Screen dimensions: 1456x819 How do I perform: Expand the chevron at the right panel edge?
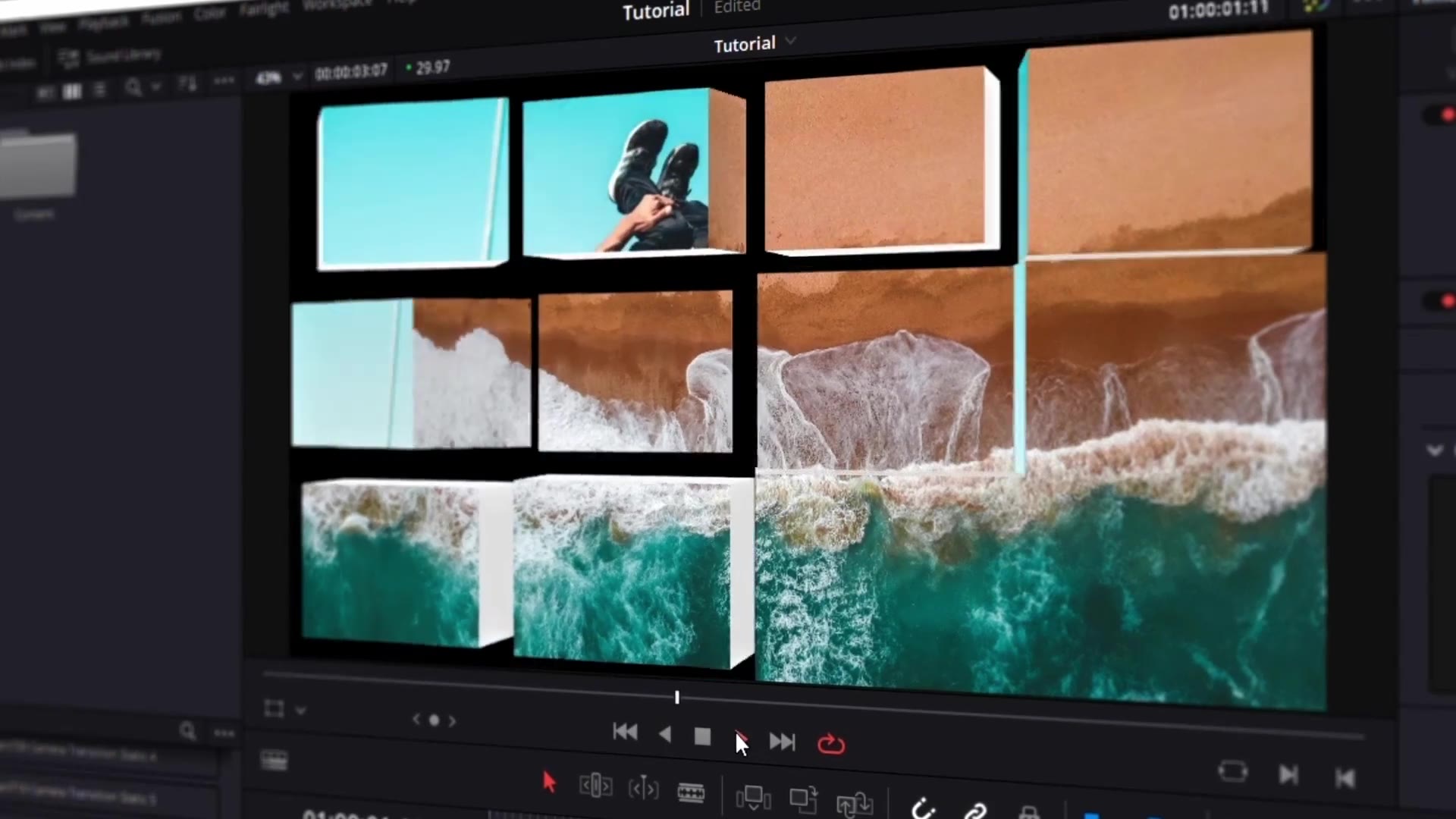1434,450
